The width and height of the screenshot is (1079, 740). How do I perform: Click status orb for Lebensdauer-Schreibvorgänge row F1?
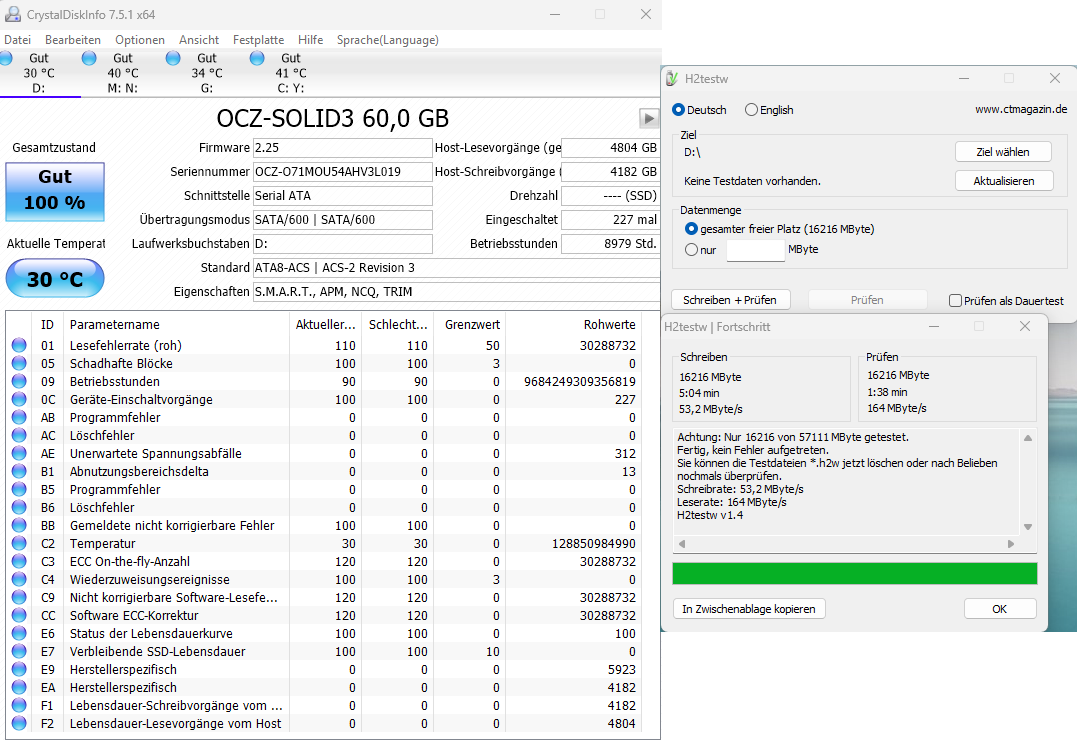pyautogui.click(x=19, y=705)
